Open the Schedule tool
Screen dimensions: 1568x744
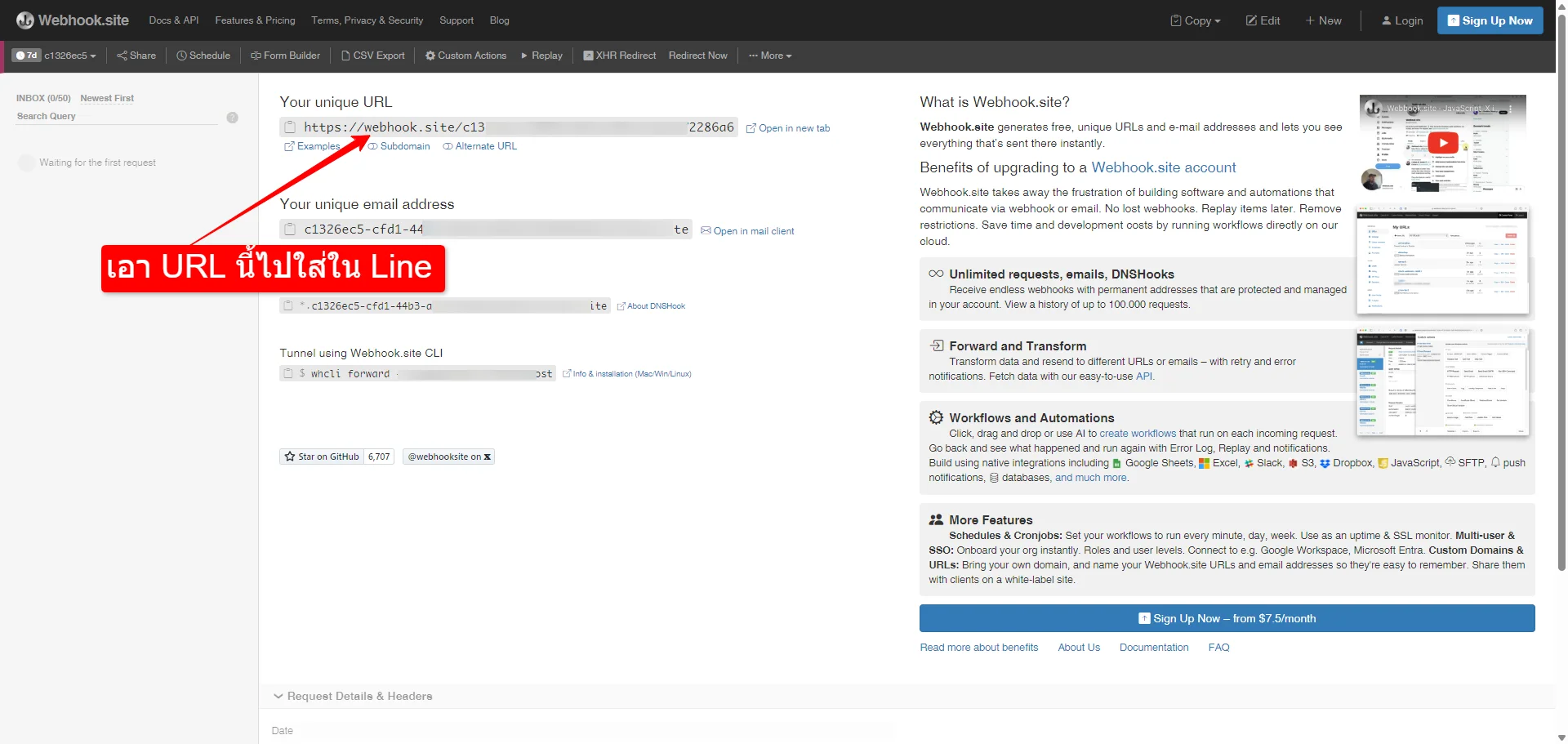tap(203, 56)
